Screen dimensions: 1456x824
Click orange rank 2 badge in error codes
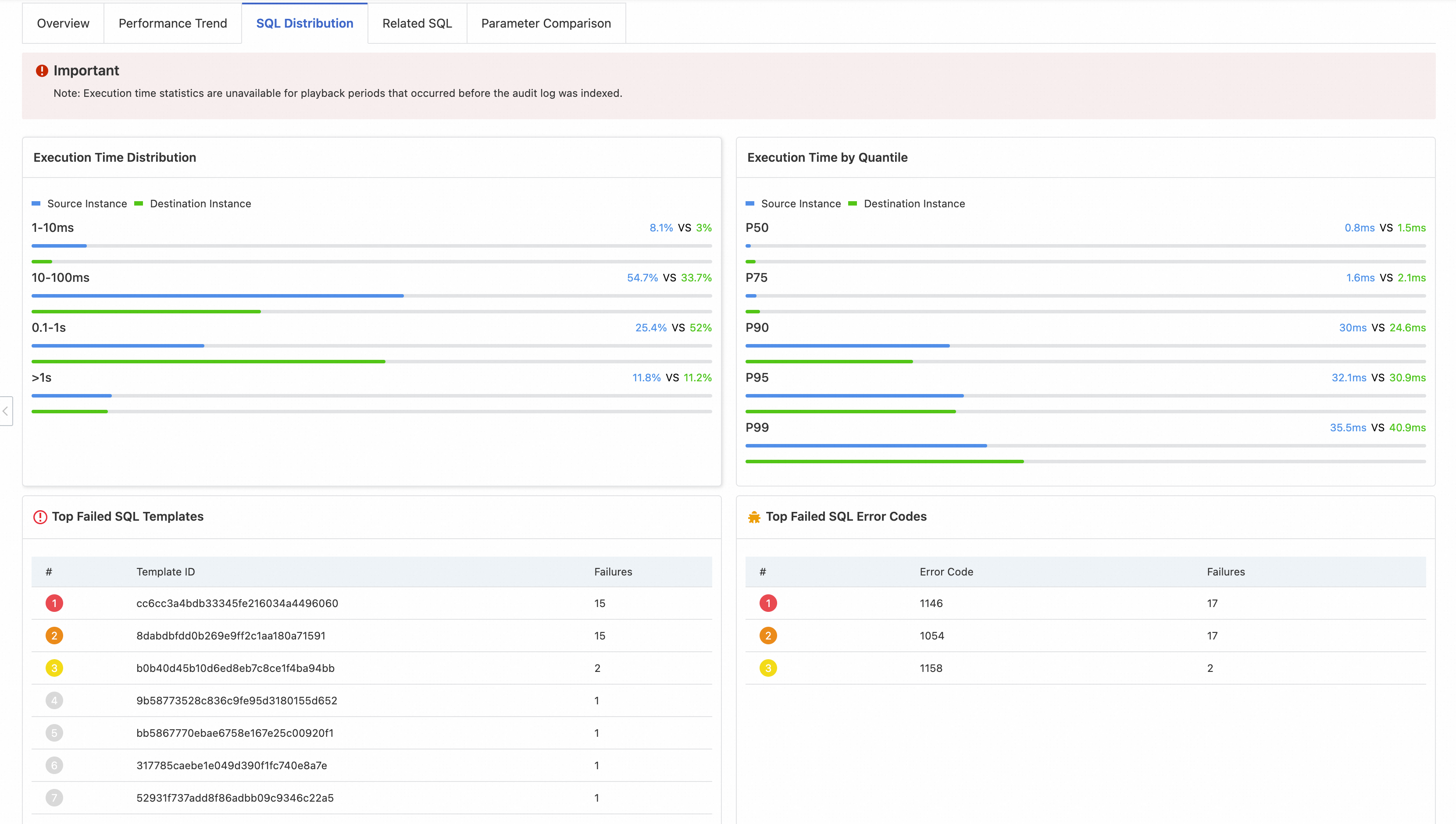[x=767, y=636]
